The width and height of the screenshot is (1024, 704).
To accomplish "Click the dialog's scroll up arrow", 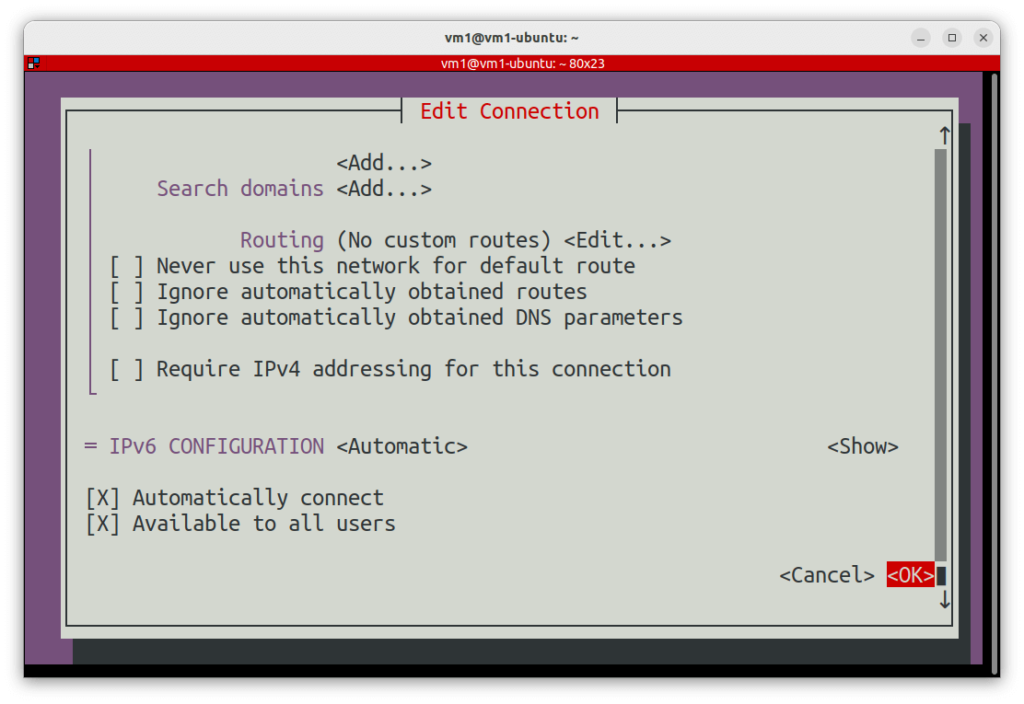I will tap(944, 136).
